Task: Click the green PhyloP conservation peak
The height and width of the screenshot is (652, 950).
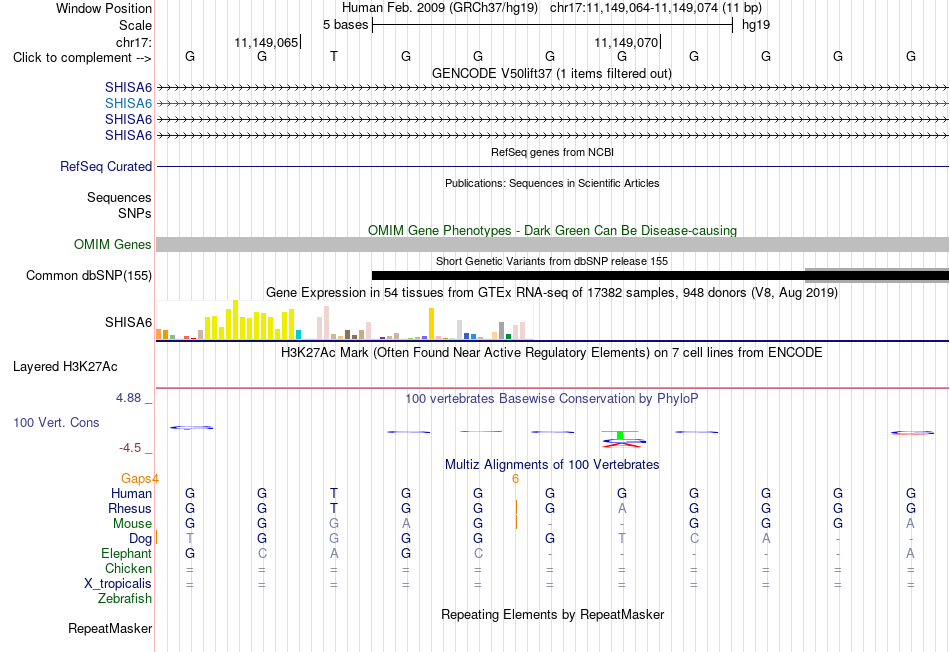Action: pos(620,434)
